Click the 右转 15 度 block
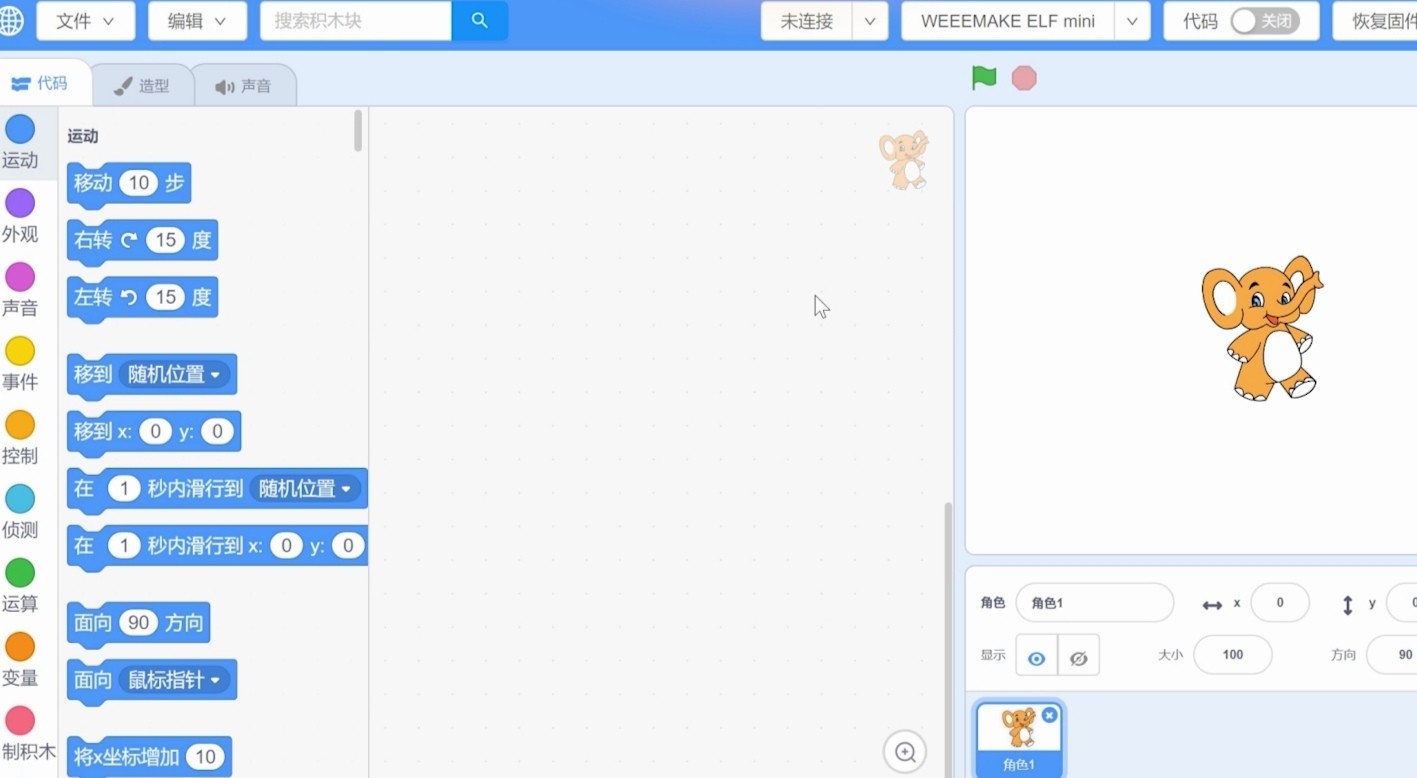Screen dimensions: 1417x778 [142, 241]
